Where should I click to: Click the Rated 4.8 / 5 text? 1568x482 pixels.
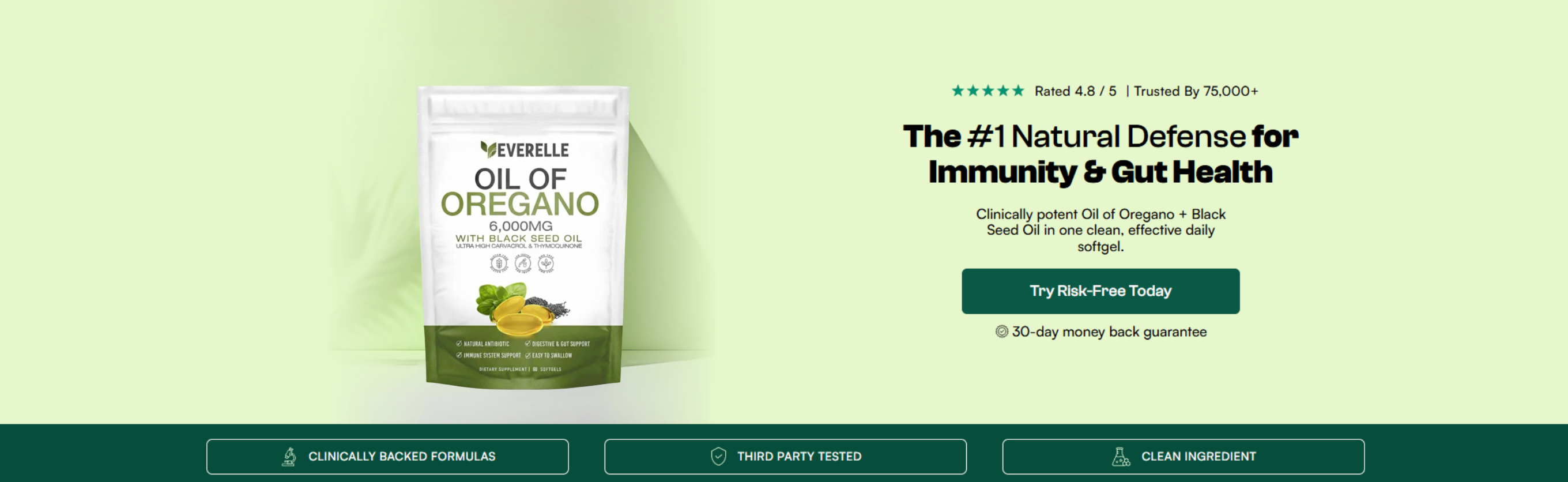[1076, 91]
